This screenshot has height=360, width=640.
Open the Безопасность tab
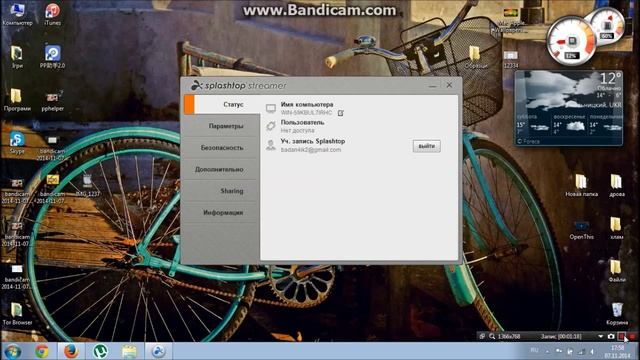point(222,148)
